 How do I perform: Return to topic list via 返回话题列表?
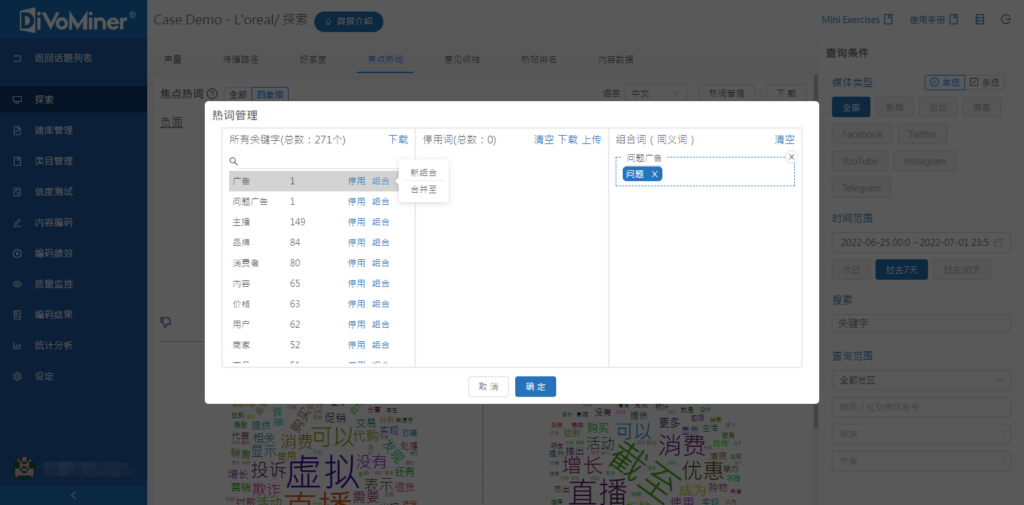[x=63, y=58]
